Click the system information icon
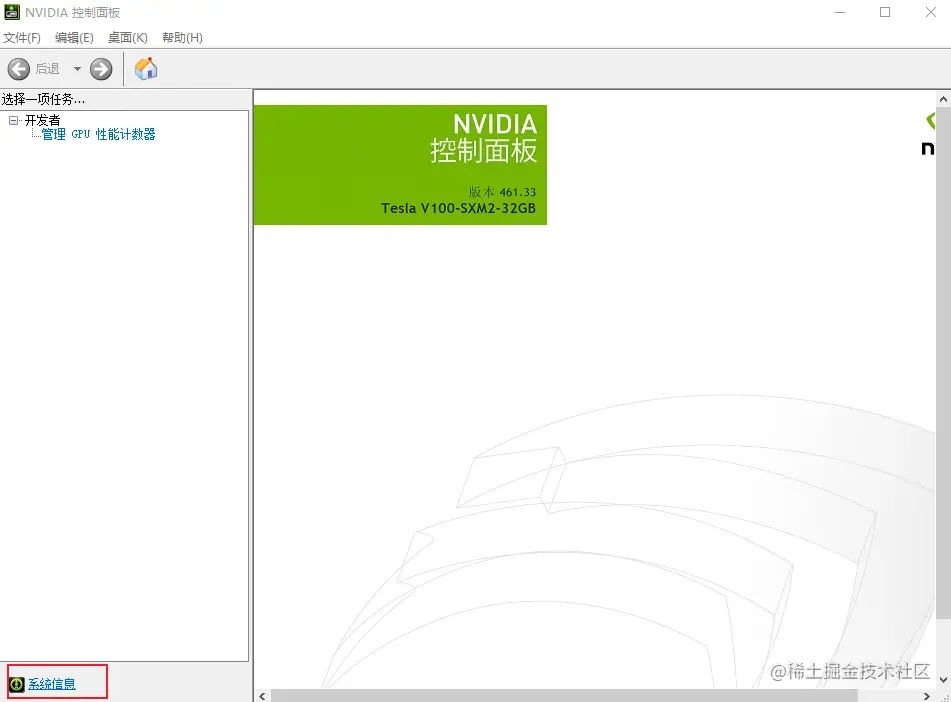The image size is (951, 702). [x=16, y=684]
